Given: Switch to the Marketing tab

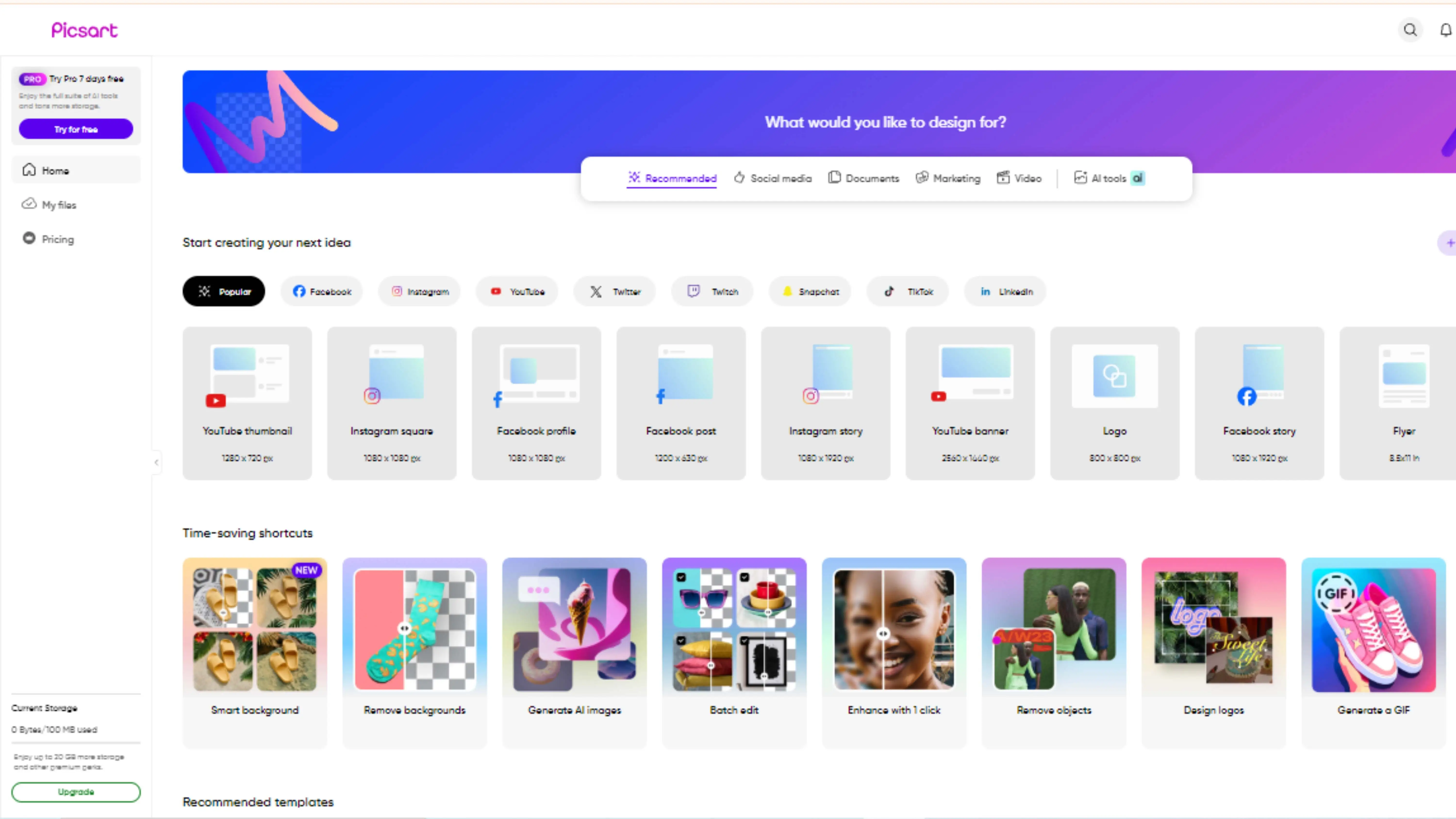Looking at the screenshot, I should point(948,178).
